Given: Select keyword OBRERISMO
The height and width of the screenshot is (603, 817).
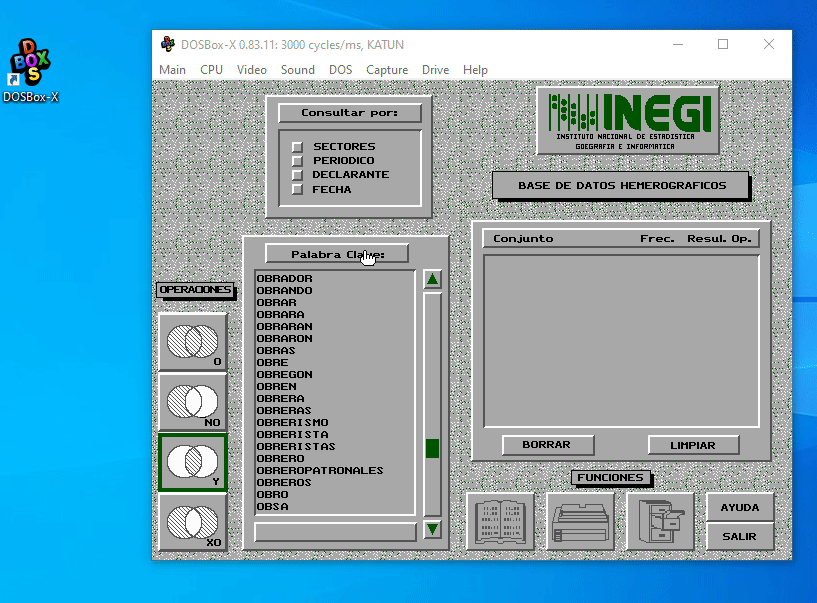Looking at the screenshot, I should (292, 422).
